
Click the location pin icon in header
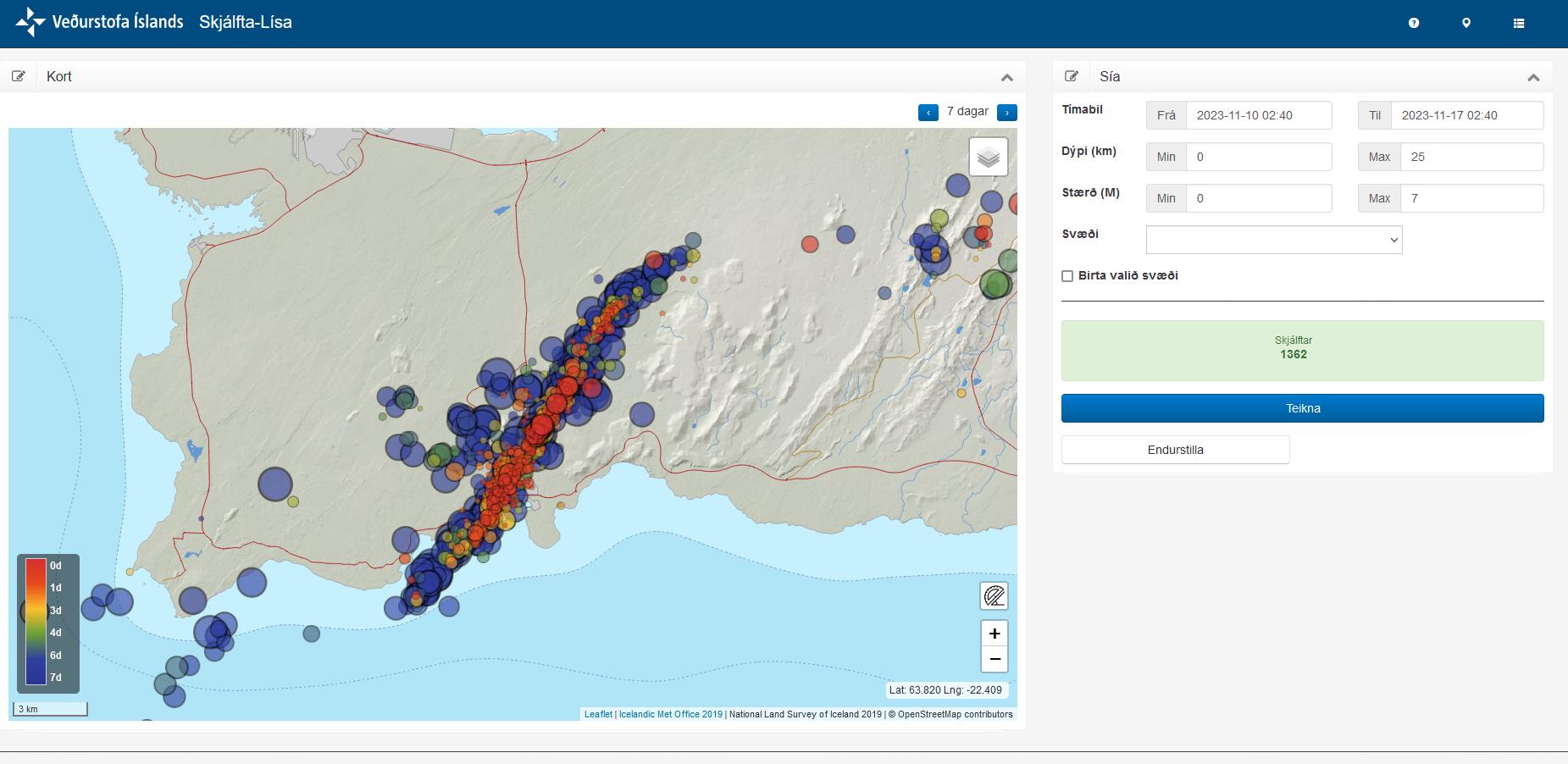coord(1466,23)
